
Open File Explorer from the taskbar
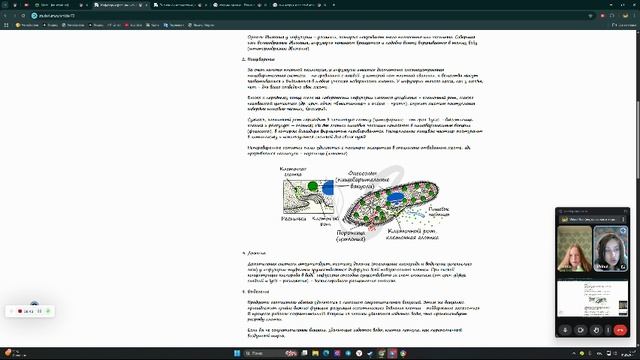pyautogui.click(x=315, y=353)
